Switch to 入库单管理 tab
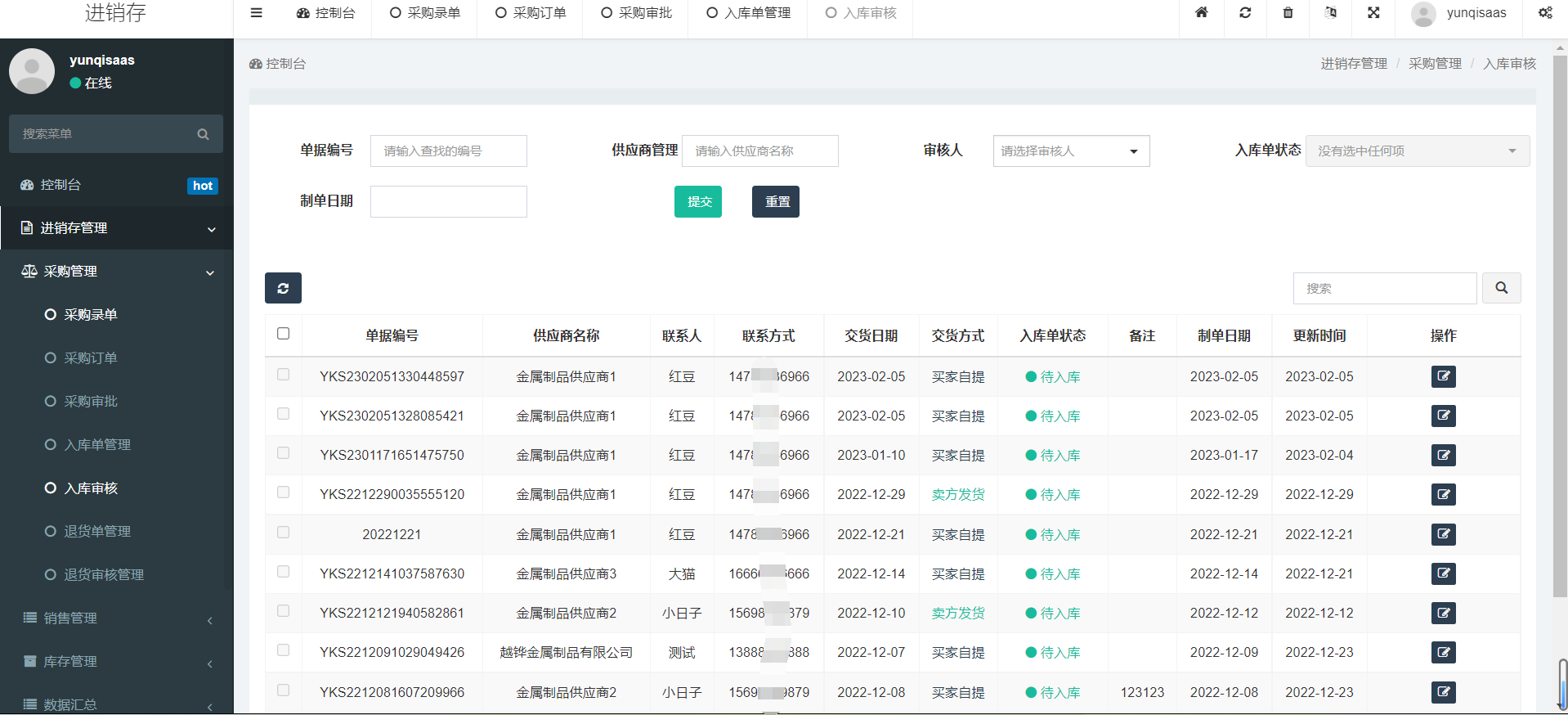 [748, 13]
